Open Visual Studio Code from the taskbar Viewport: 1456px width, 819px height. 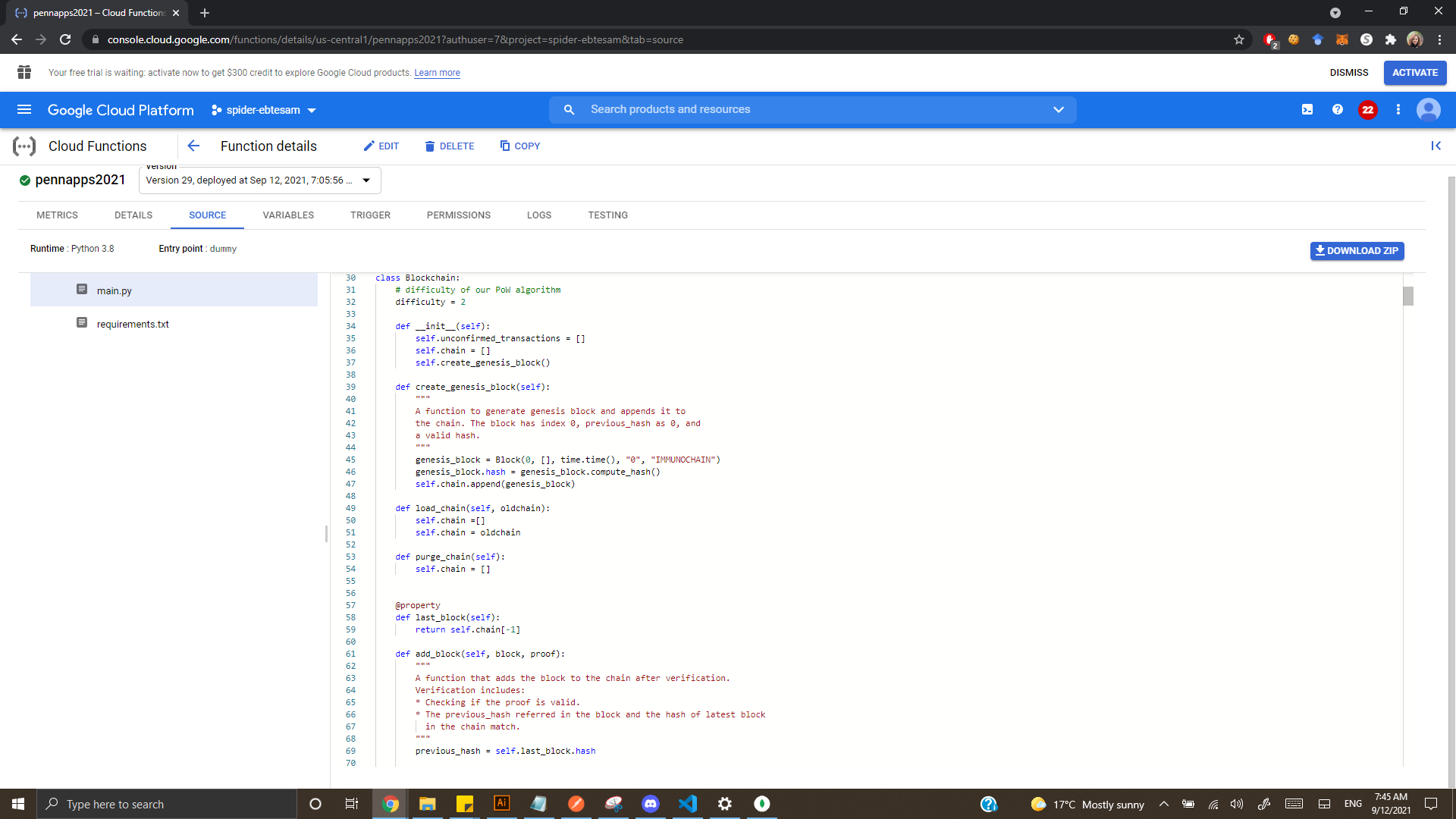[x=688, y=804]
